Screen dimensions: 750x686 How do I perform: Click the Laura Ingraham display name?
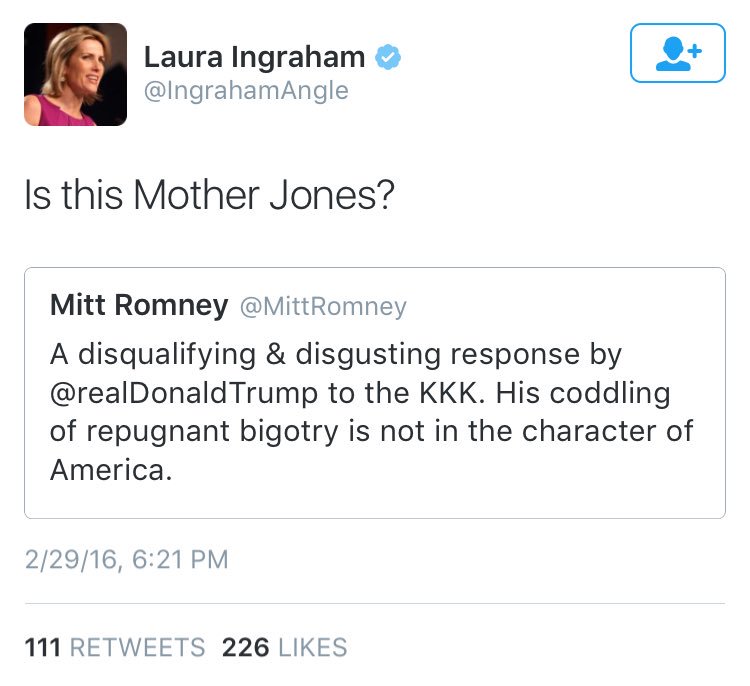tap(256, 59)
